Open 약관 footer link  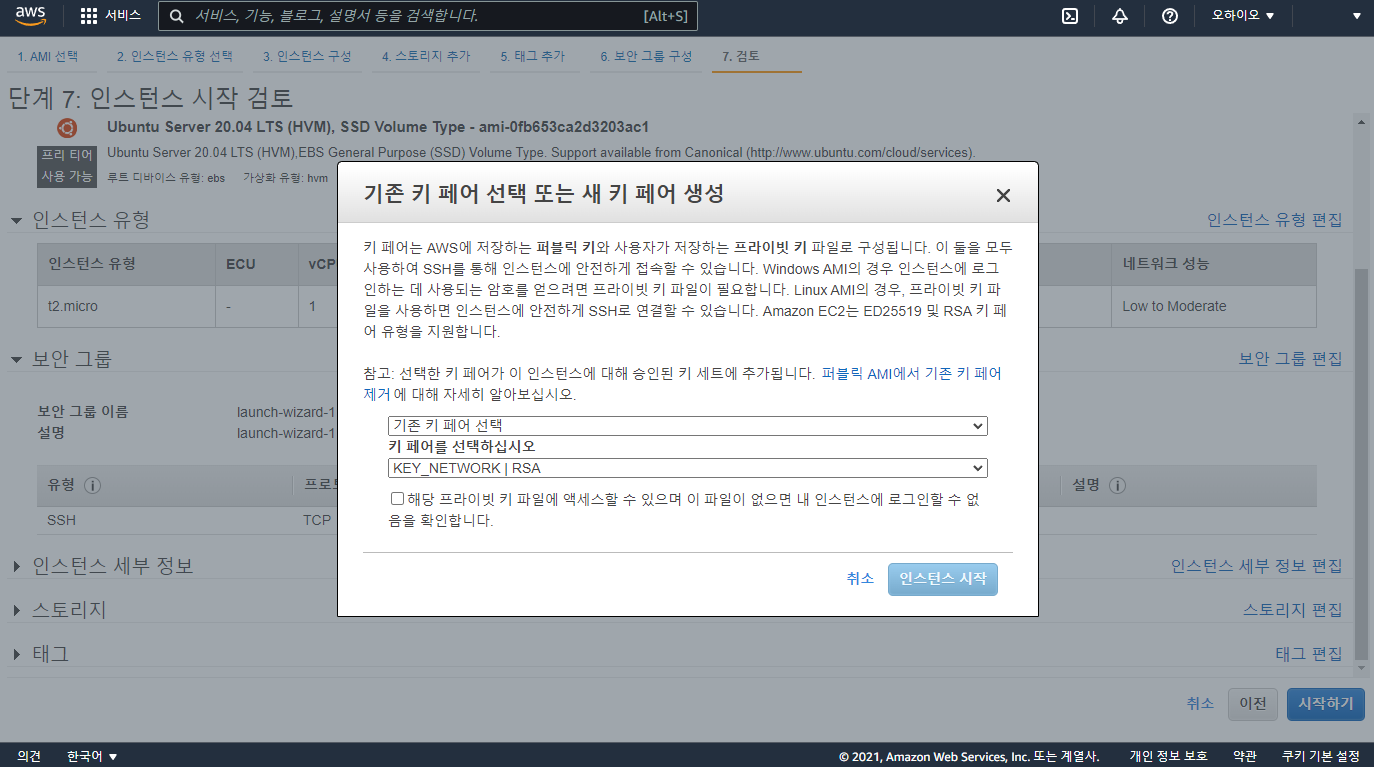tap(1244, 756)
